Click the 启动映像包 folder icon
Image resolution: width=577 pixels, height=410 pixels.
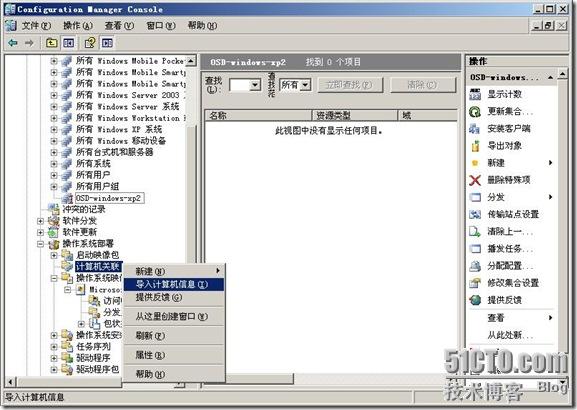coord(67,255)
